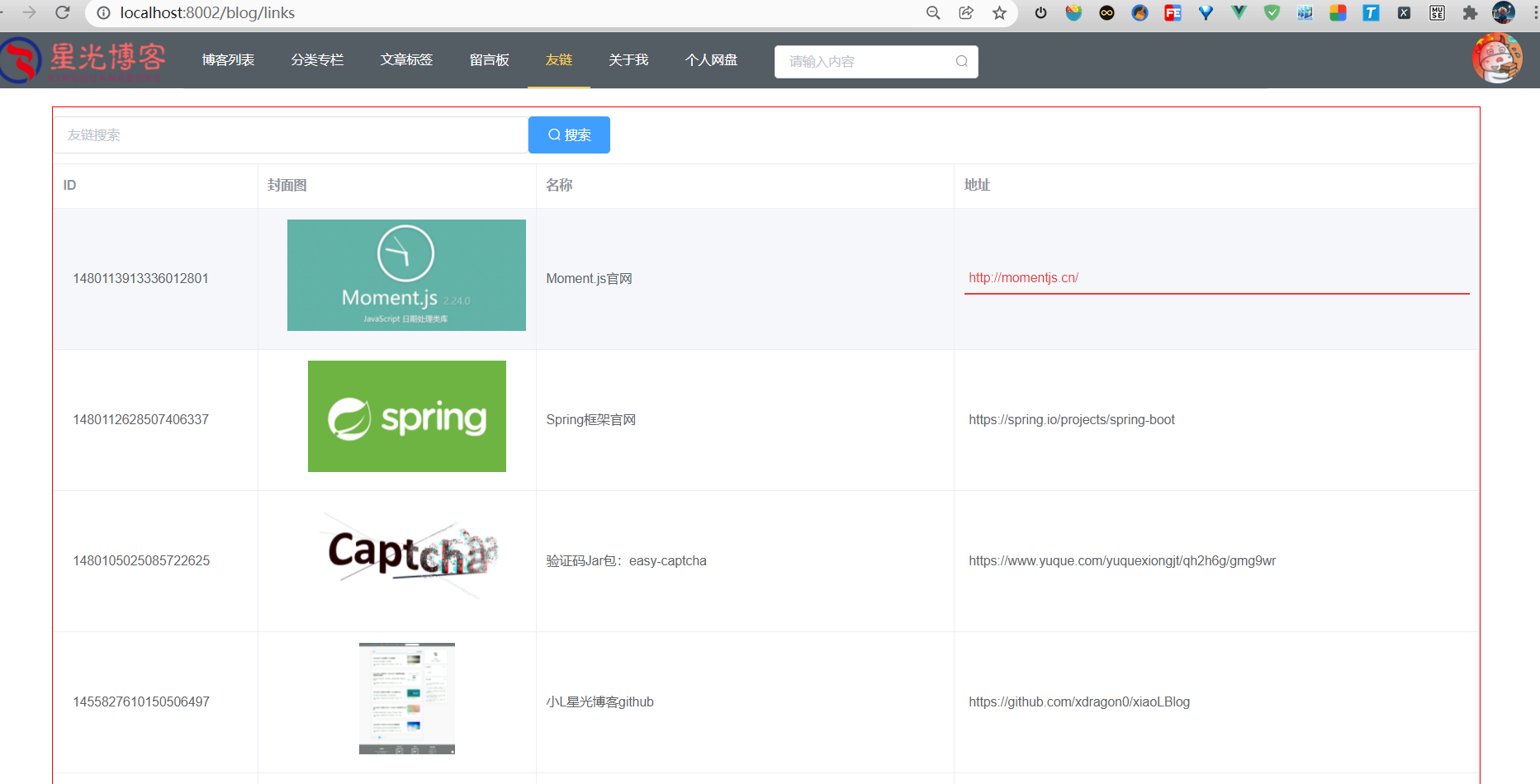This screenshot has height=784, width=1540.
Task: Open the spring.io spring-boot link
Action: 1071,420
